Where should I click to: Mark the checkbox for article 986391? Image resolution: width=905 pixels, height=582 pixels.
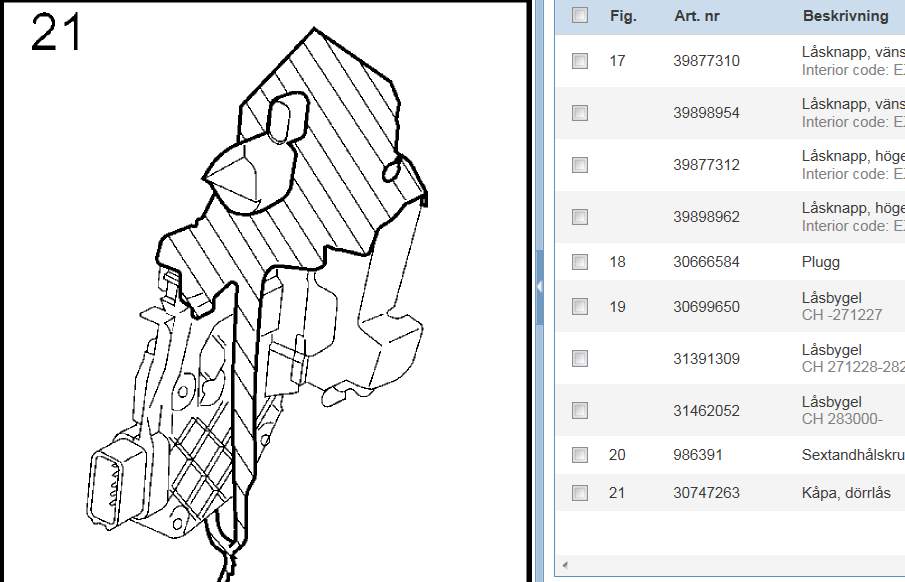(x=580, y=455)
